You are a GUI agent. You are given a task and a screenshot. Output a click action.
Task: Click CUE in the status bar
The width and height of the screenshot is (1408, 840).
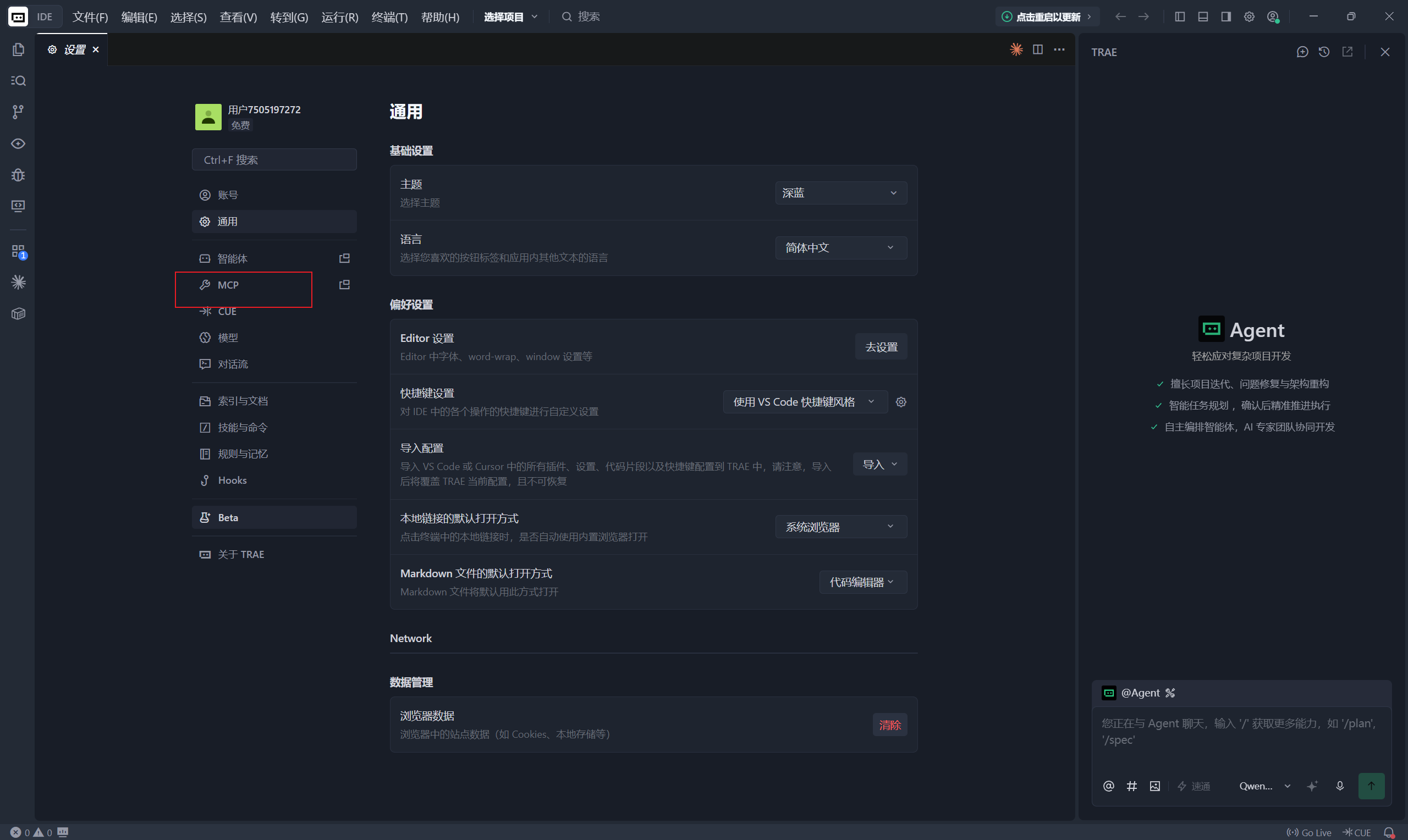pyautogui.click(x=1357, y=832)
